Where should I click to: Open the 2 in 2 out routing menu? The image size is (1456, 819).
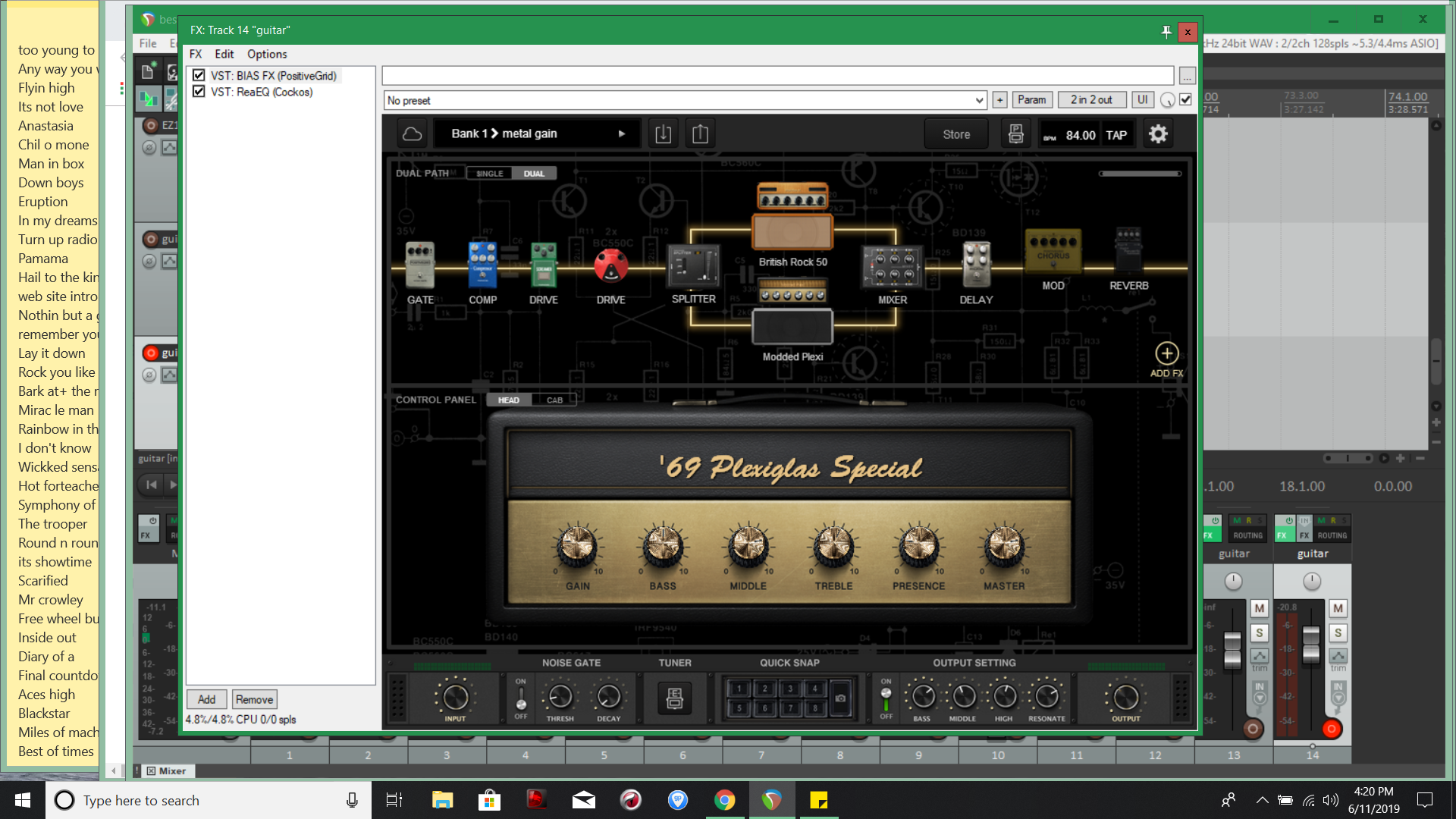tap(1091, 100)
